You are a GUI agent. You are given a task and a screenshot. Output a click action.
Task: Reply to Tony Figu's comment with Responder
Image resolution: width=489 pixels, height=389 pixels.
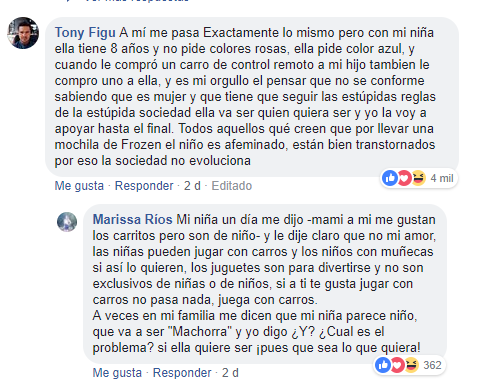[144, 186]
